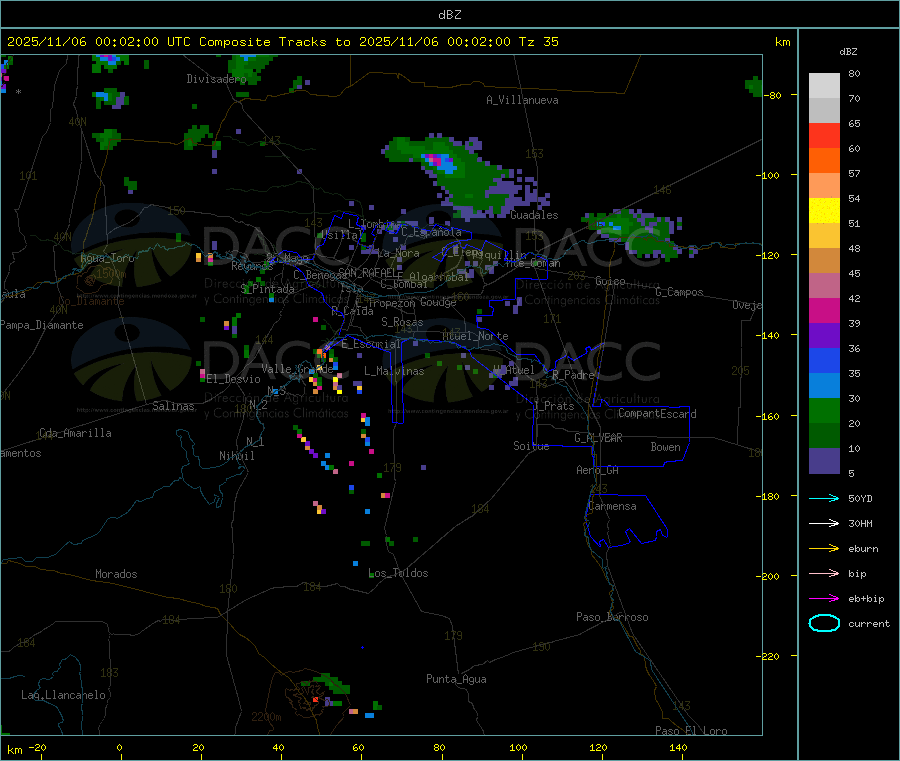The image size is (900, 761).
Task: Select the dusty pink 42 dBZ swatch
Action: [824, 285]
